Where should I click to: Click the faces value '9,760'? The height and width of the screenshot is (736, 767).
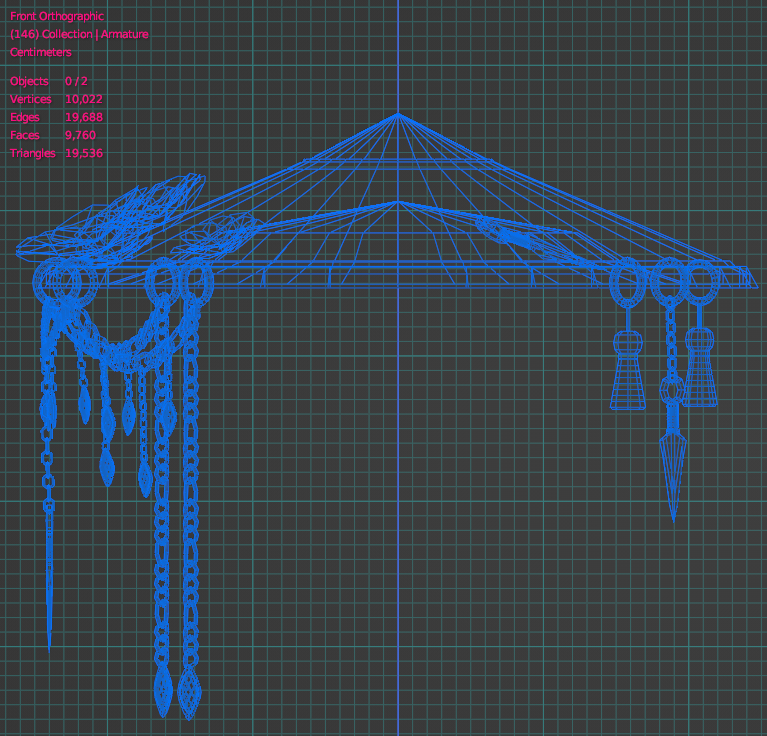tap(80, 135)
